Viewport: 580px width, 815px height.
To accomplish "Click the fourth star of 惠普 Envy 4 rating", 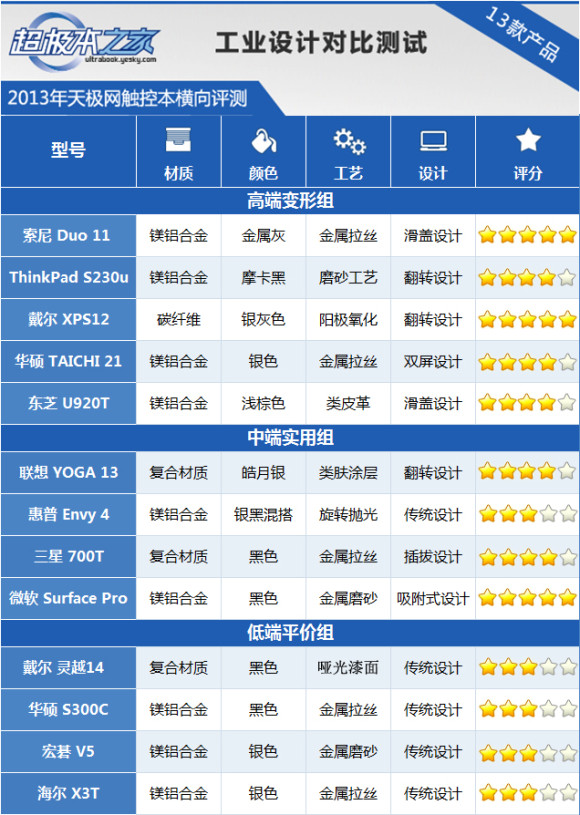I will [548, 515].
